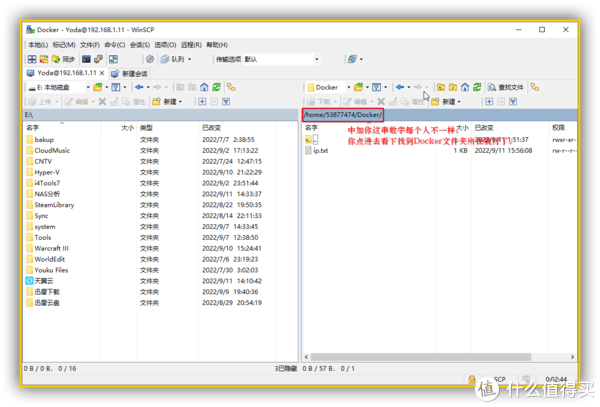Click remote panel directory tree toggle icon
600x407 pixels.
535,87
